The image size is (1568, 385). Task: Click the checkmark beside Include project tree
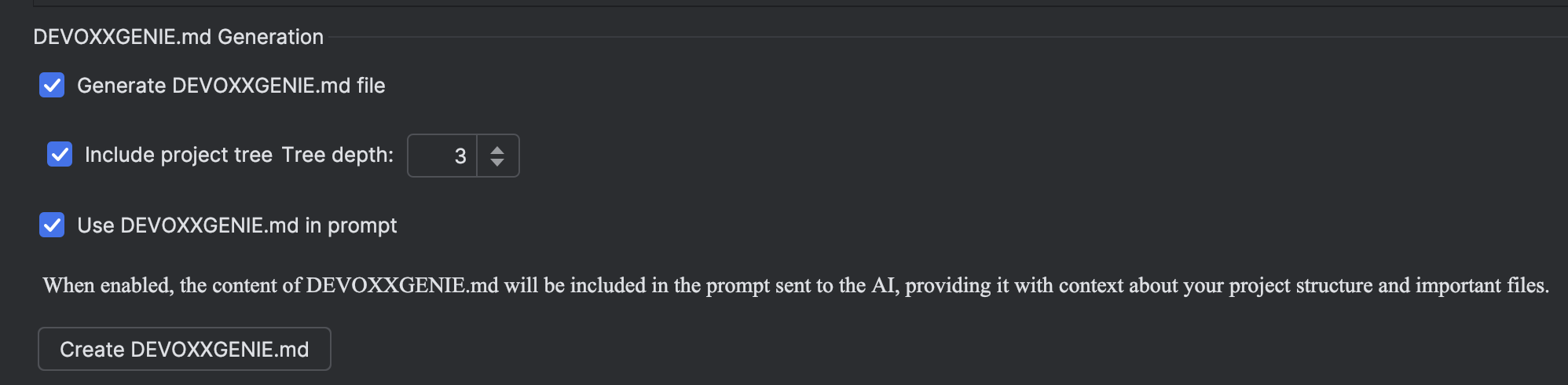60,155
